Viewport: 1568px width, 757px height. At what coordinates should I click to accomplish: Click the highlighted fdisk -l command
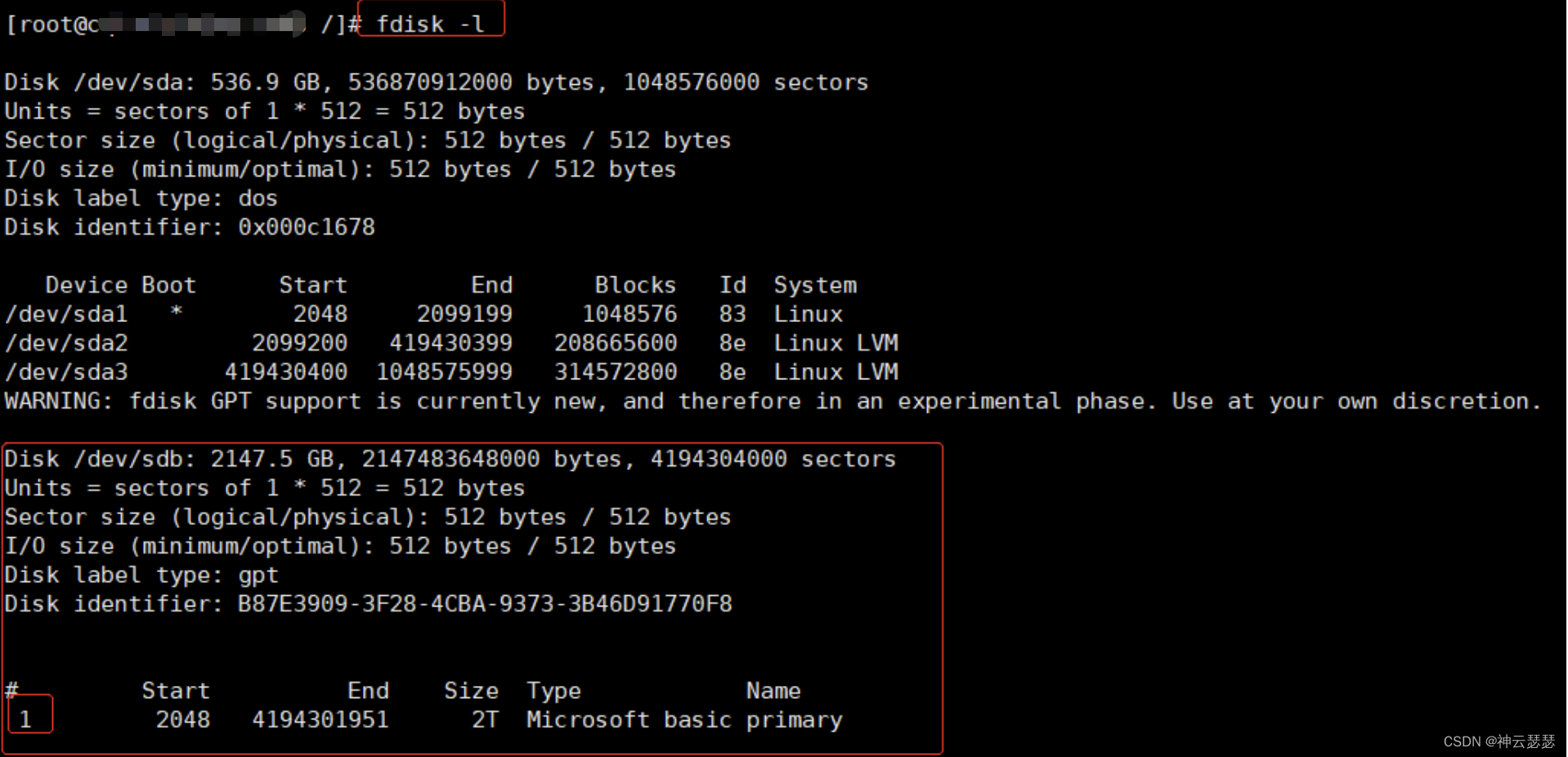click(x=430, y=23)
